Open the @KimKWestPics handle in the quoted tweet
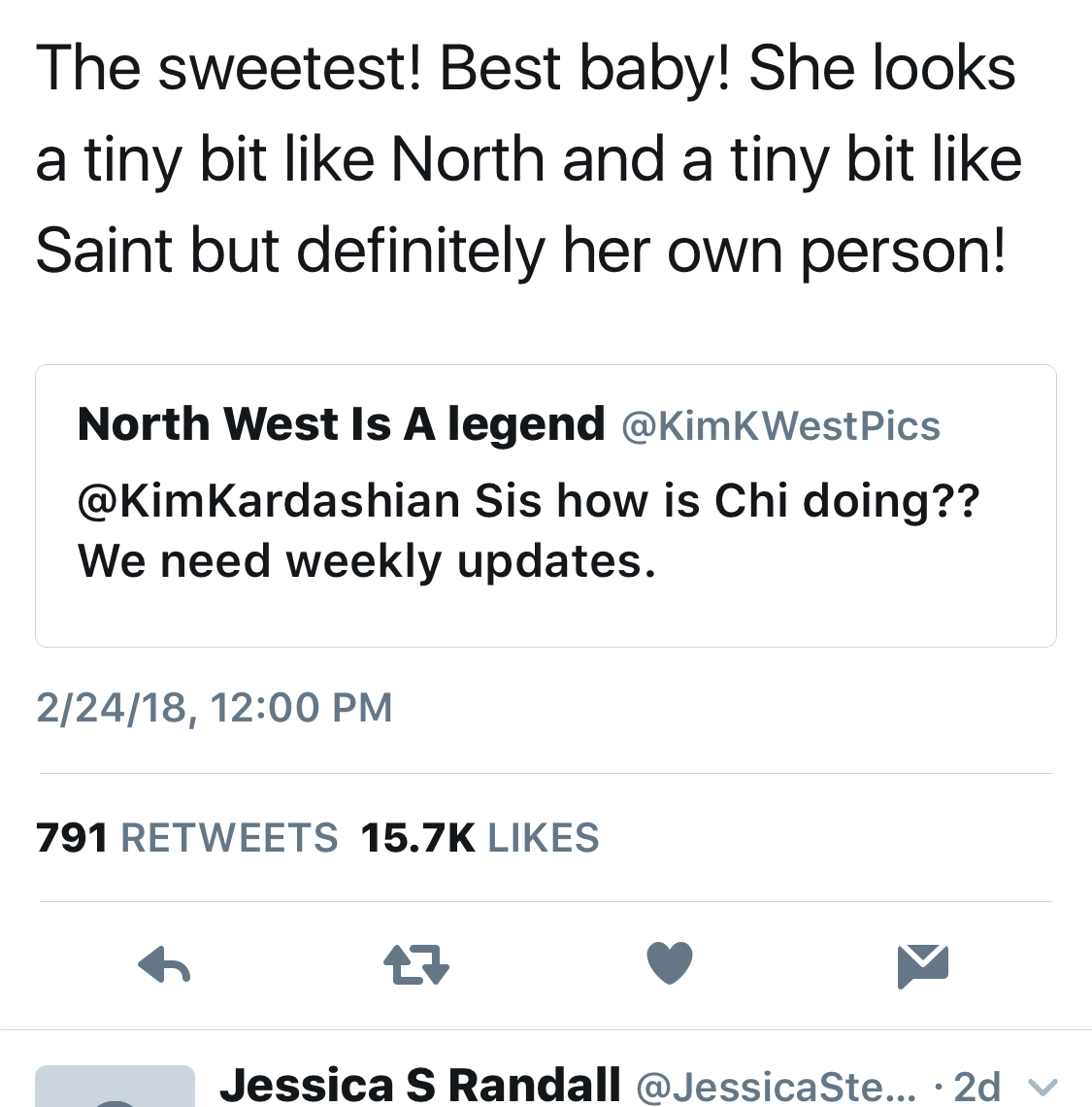Image resolution: width=1092 pixels, height=1107 pixels. pyautogui.click(x=780, y=426)
